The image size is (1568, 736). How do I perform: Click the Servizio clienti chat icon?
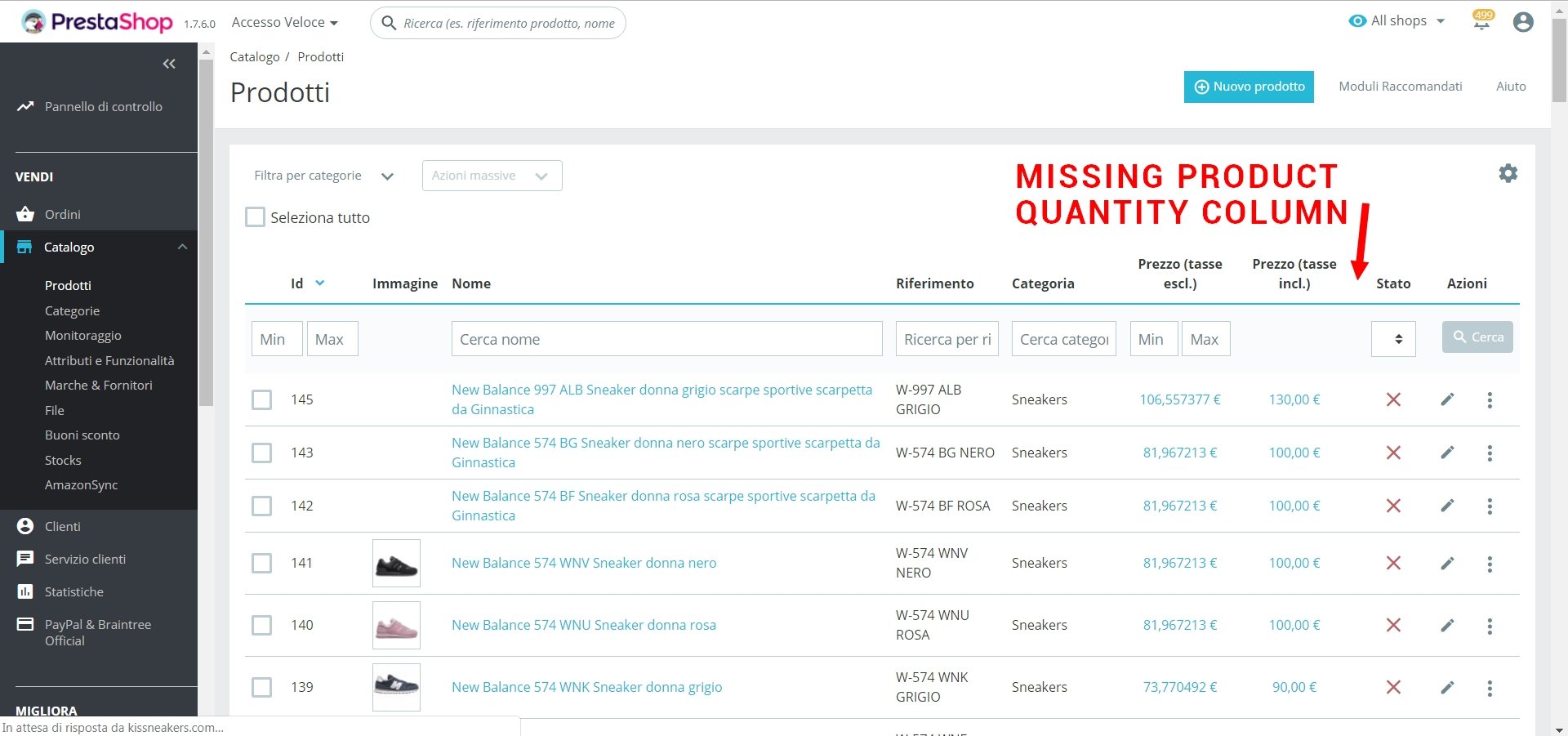coord(25,559)
